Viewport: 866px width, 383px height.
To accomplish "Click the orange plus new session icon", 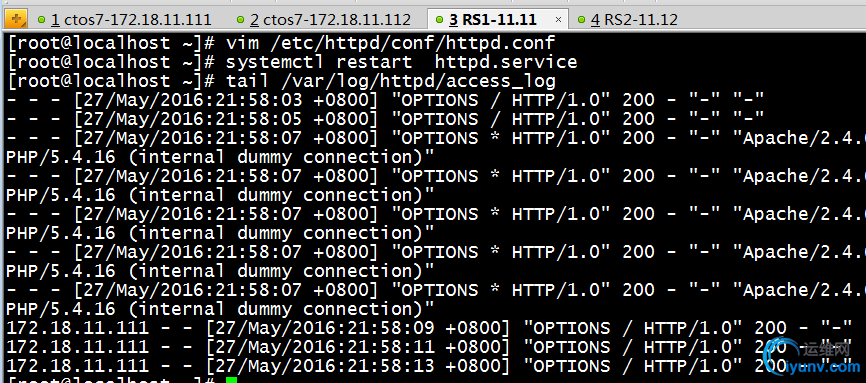I will 15,20.
